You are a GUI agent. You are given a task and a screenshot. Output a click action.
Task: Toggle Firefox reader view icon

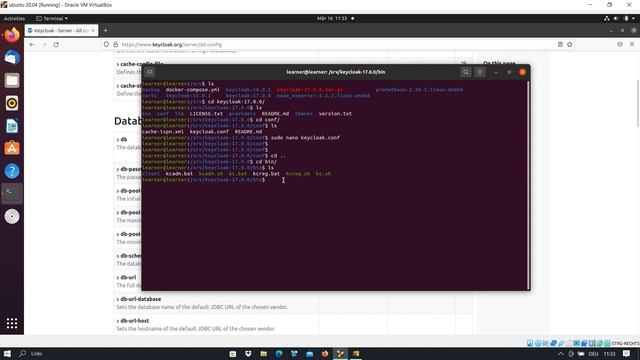coord(560,44)
